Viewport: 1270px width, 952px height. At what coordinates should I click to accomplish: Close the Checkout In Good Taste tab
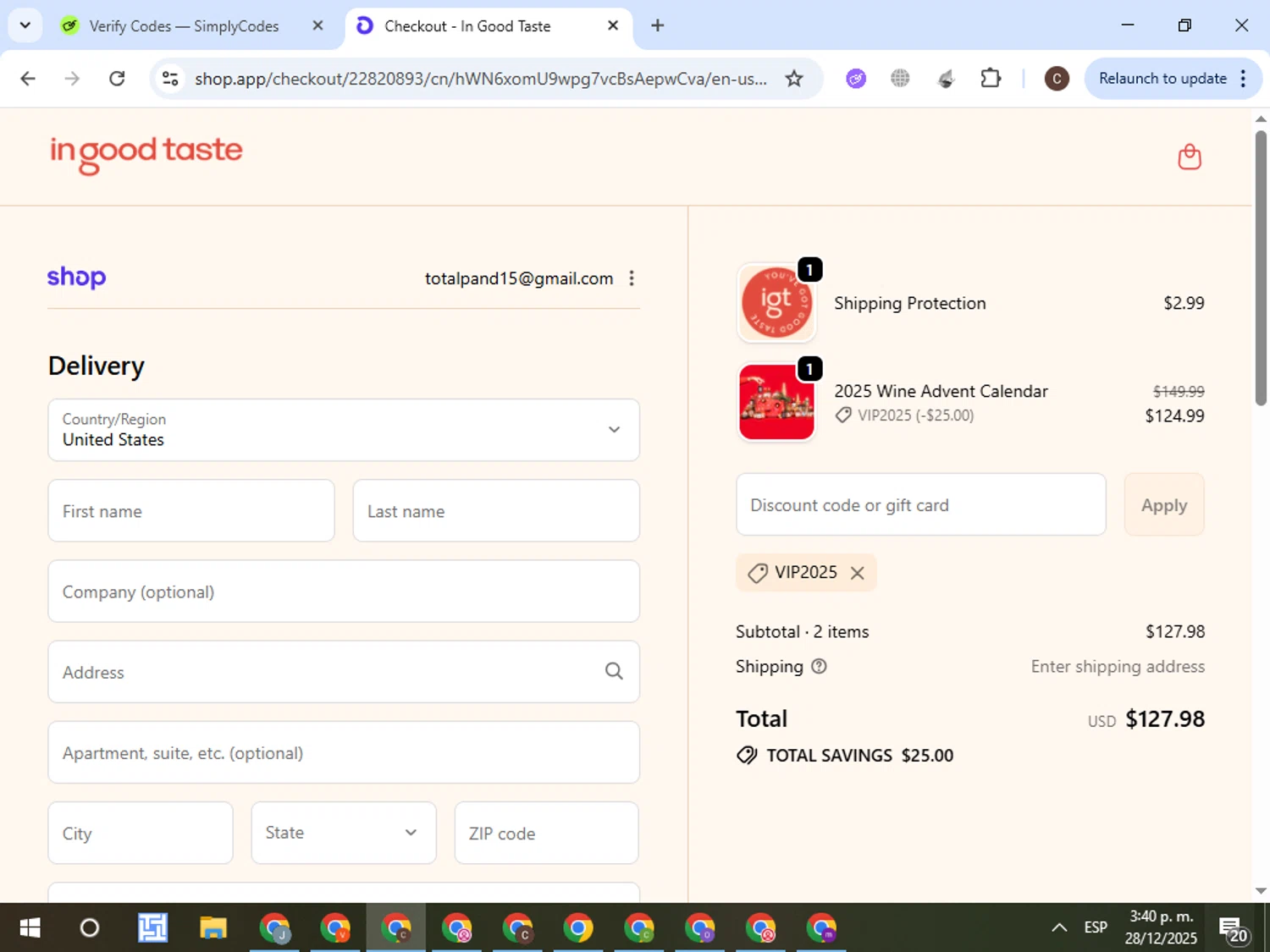tap(613, 26)
